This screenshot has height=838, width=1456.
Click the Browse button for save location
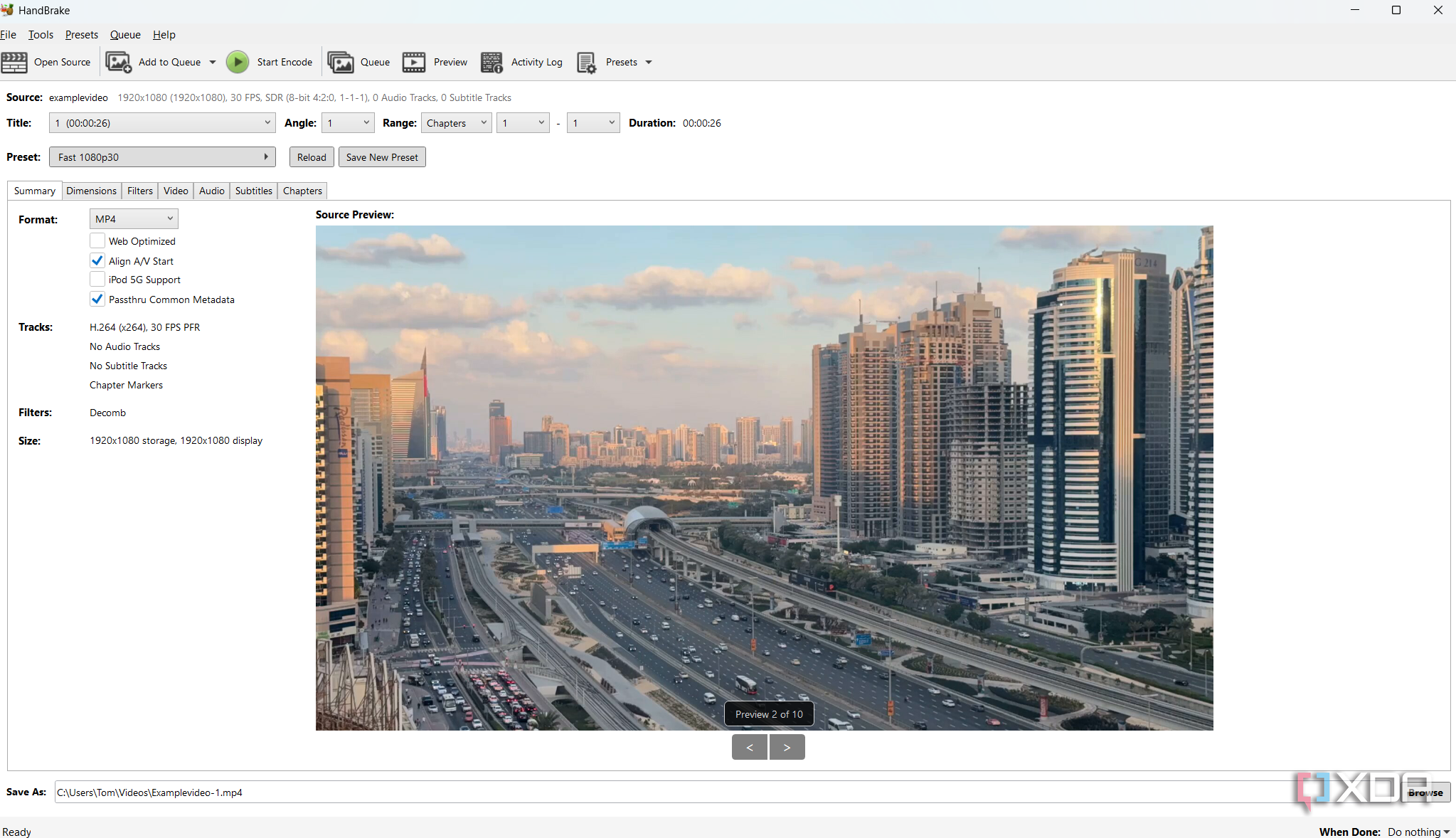point(1425,792)
